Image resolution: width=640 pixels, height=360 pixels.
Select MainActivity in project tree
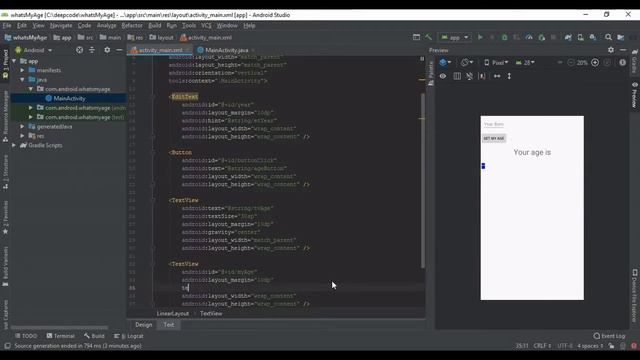69,98
